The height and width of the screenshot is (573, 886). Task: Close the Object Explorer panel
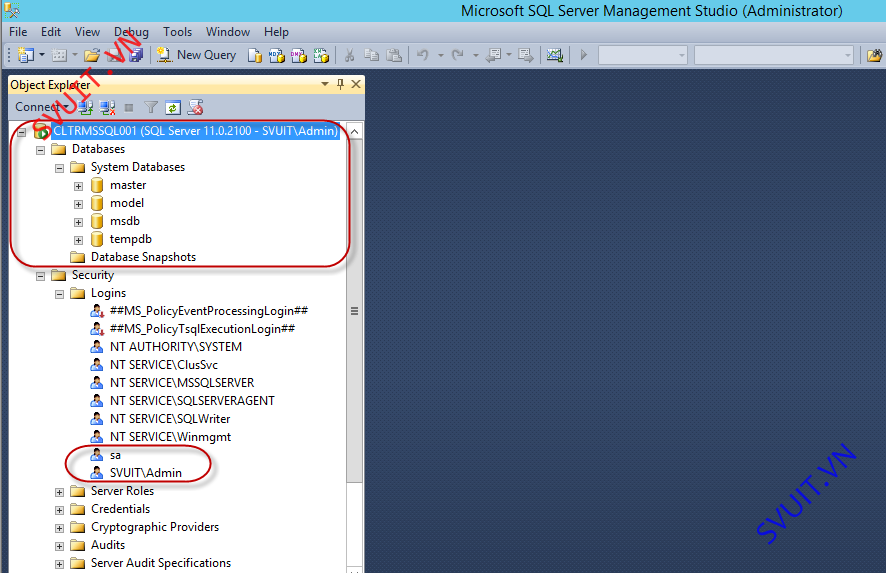(356, 84)
